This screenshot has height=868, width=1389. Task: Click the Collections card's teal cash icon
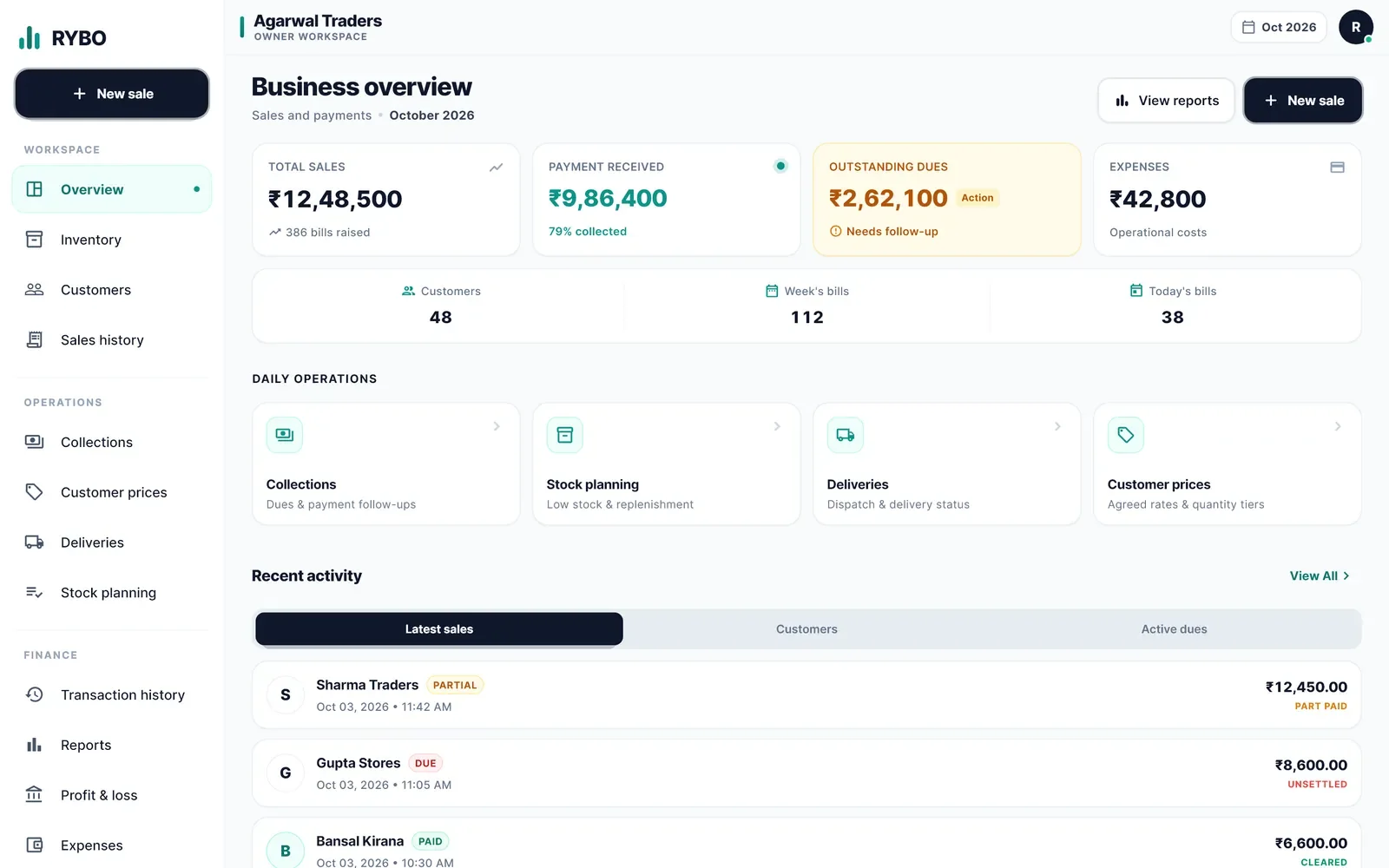(285, 435)
